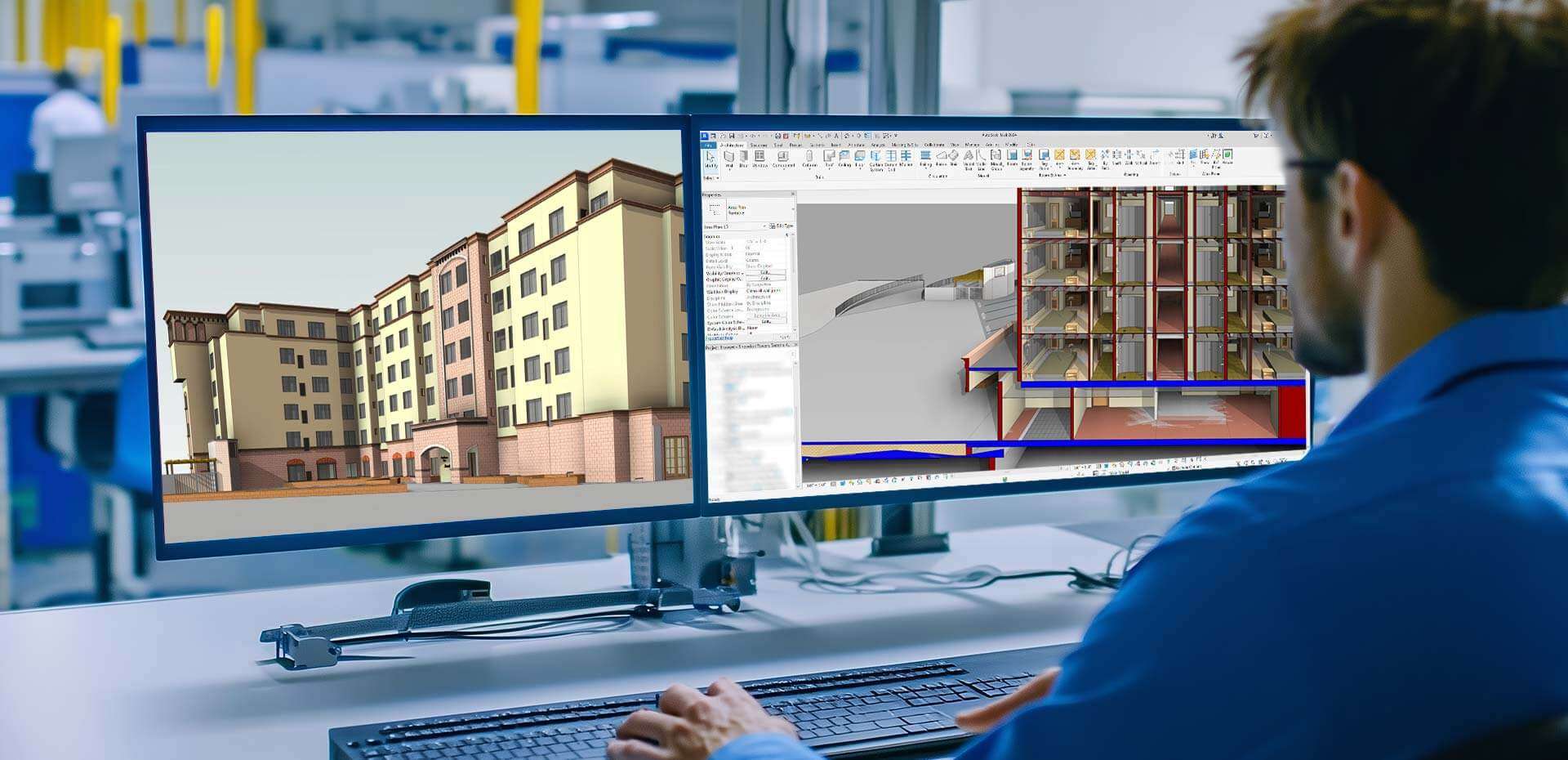Choose the Tag Room tool
This screenshot has width=1568, height=760.
point(1045,161)
